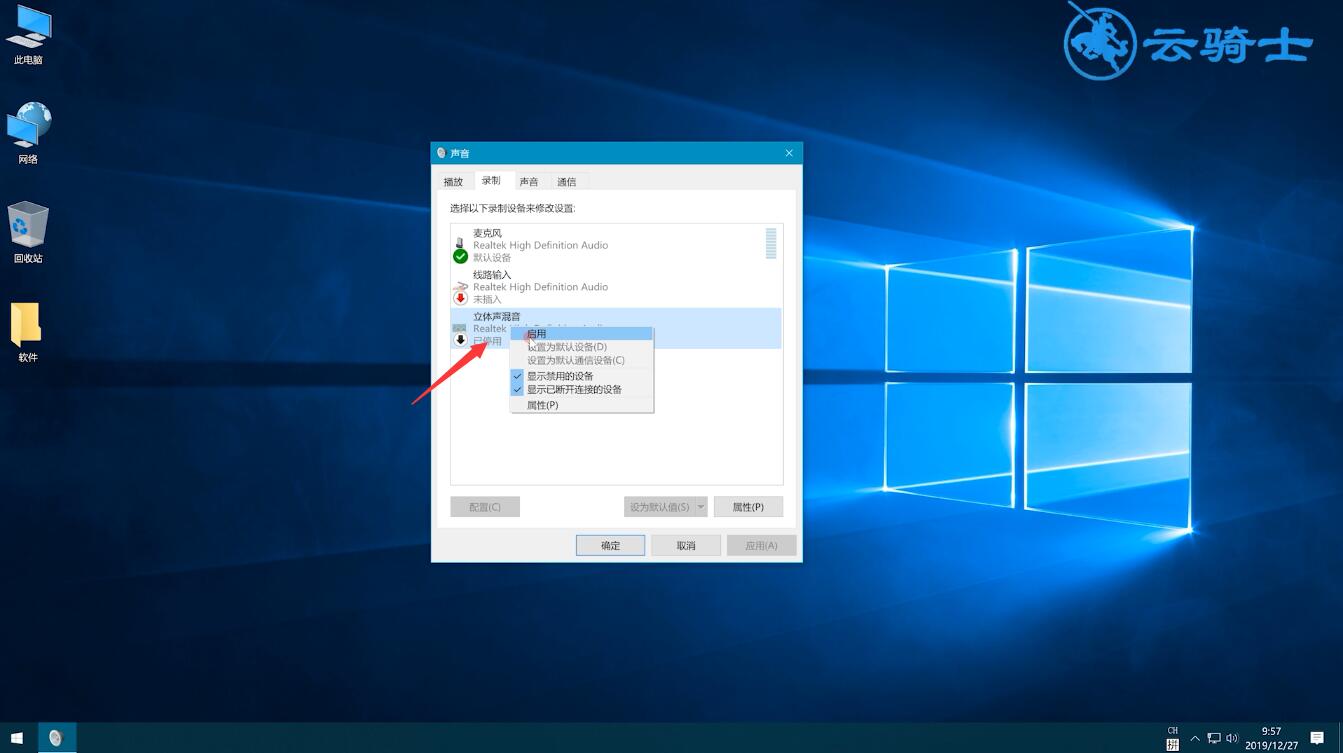Viewport: 1343px width, 753px height.
Task: Click the Windows Start button
Action: coord(18,738)
